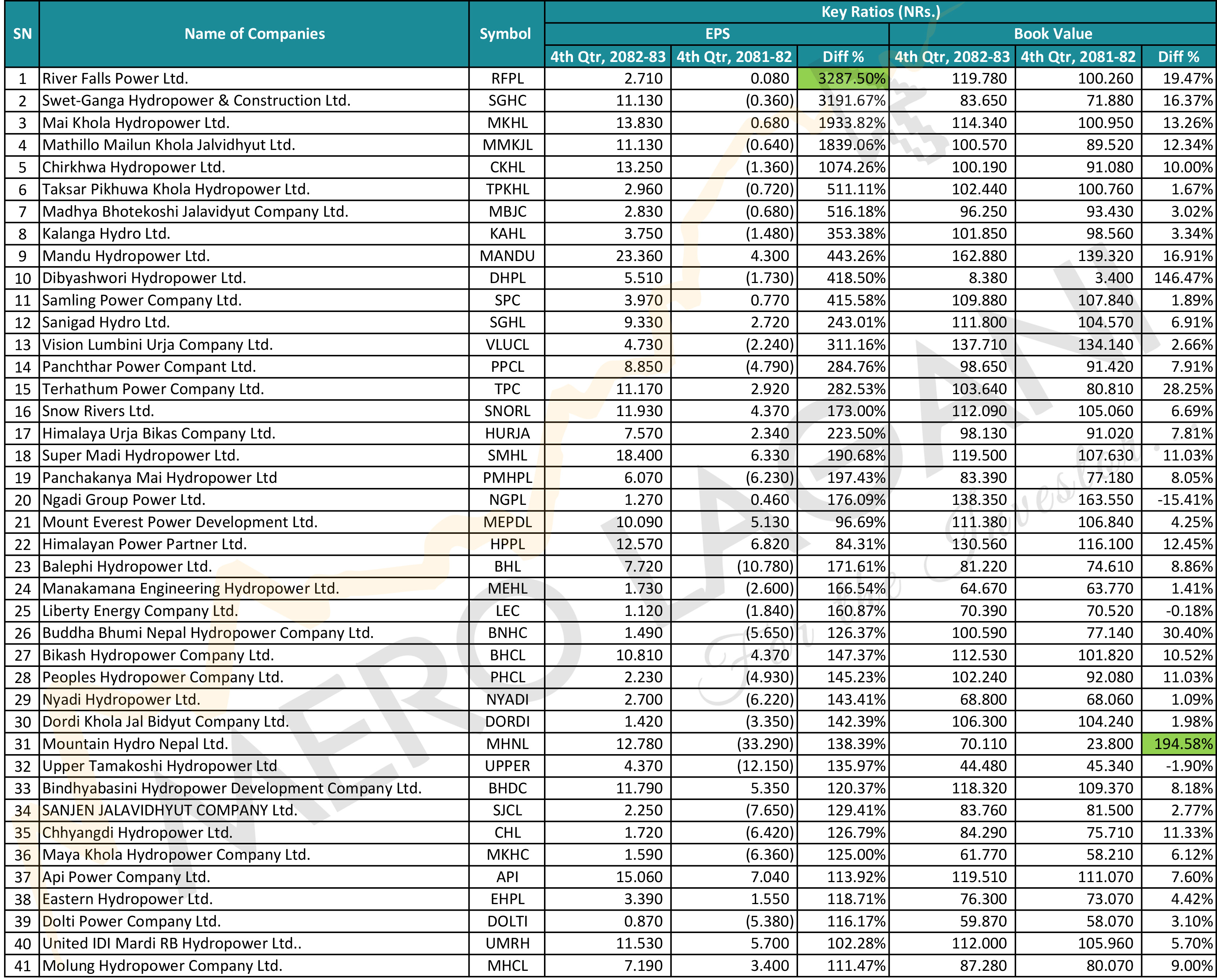1217x980 pixels.
Task: Select Molung Hydropower Company Ltd. cell
Action: (254, 965)
